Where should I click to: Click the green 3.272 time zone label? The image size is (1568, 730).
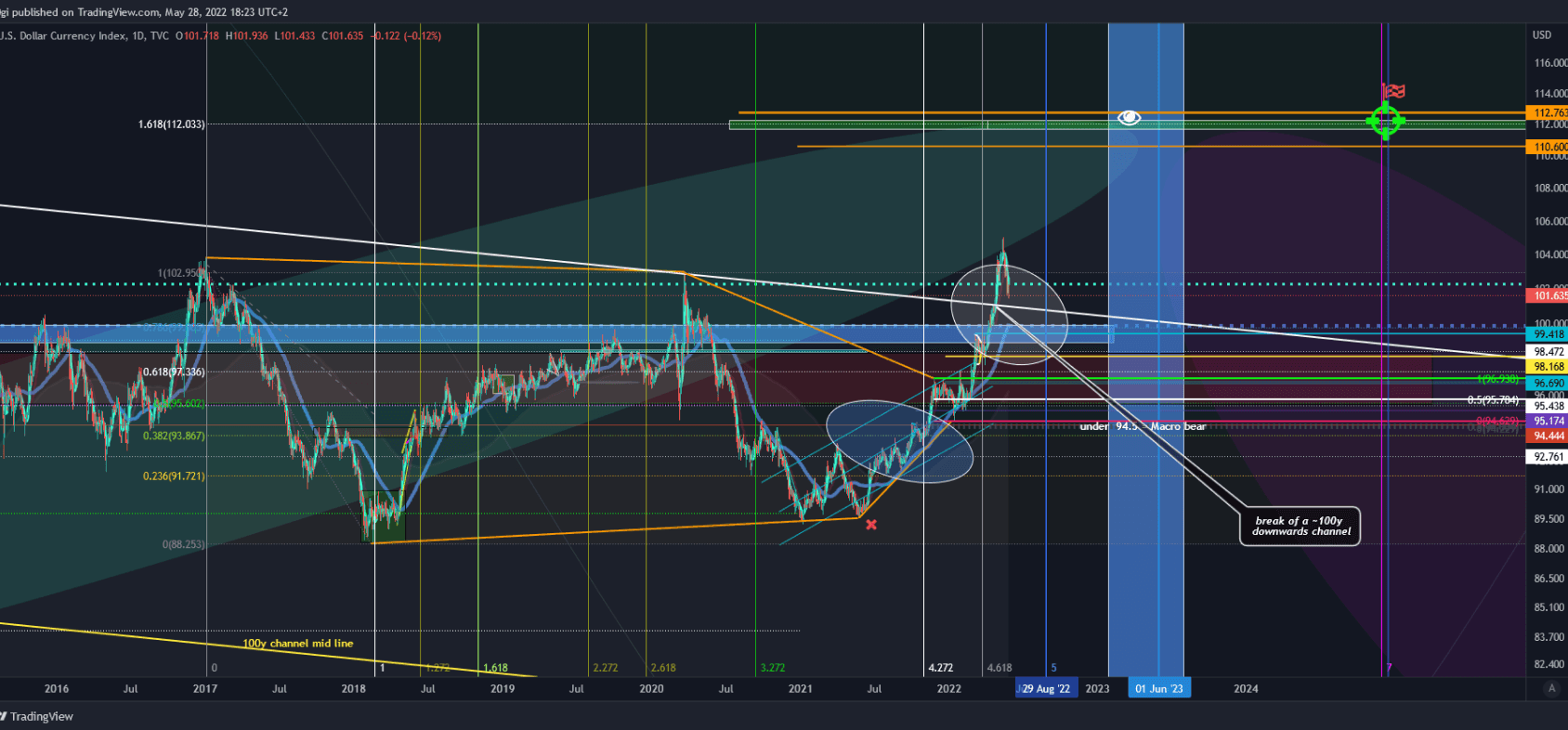[x=773, y=668]
